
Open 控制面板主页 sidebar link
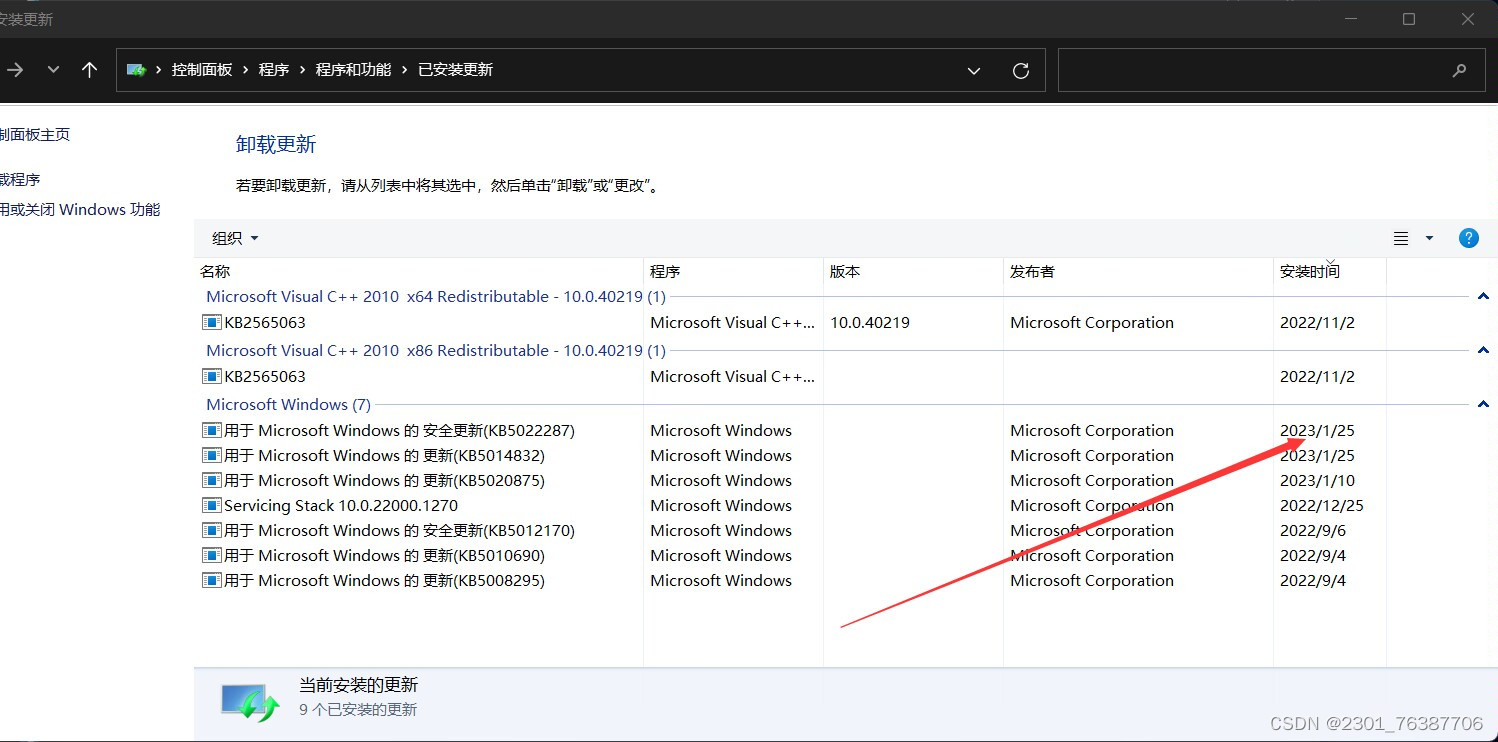coord(35,135)
